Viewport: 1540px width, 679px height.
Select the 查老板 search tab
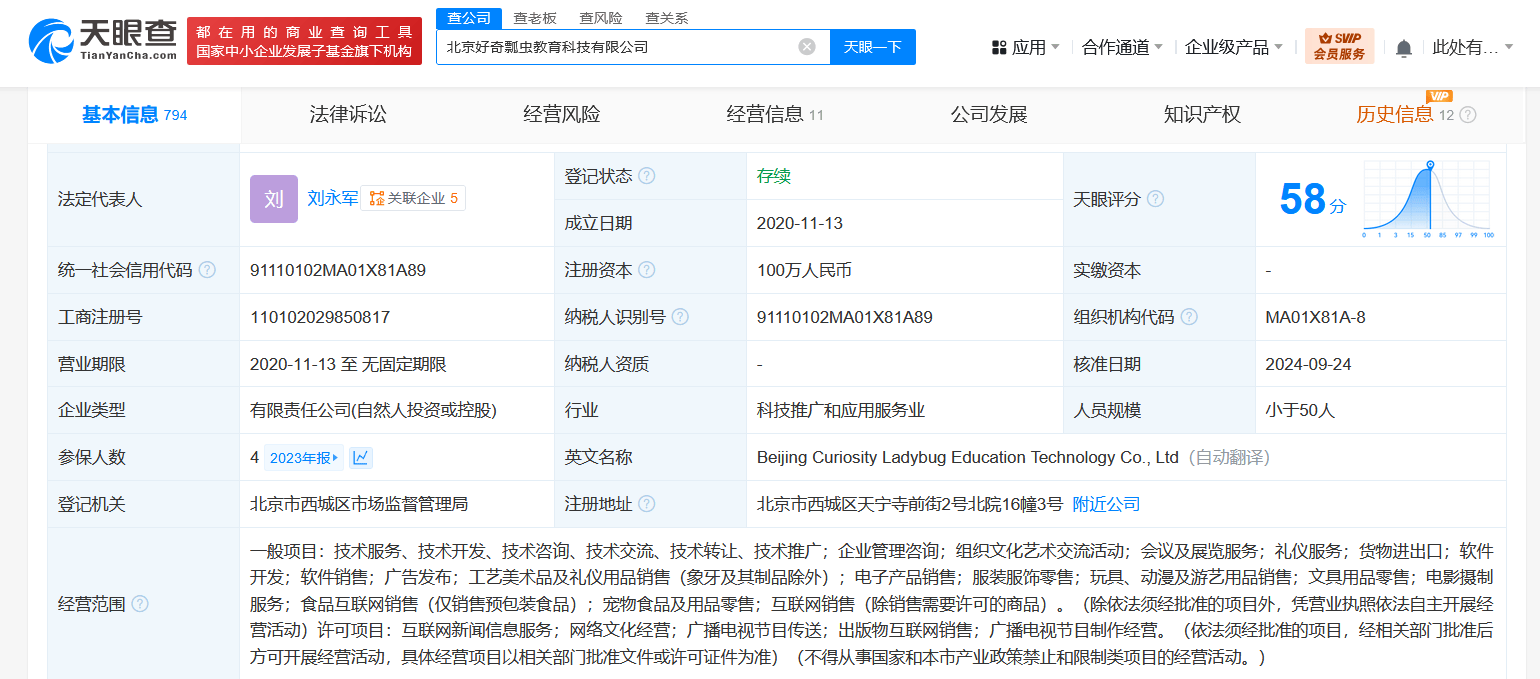535,18
